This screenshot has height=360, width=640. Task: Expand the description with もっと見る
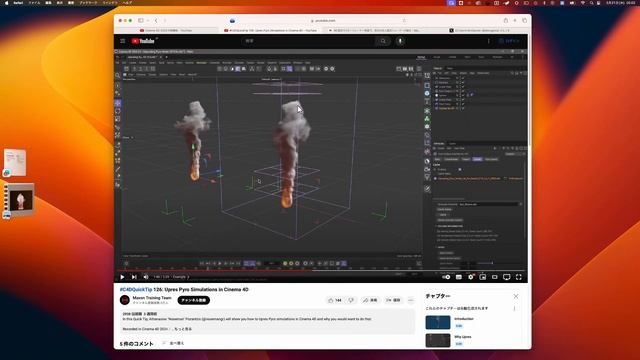click(183, 329)
